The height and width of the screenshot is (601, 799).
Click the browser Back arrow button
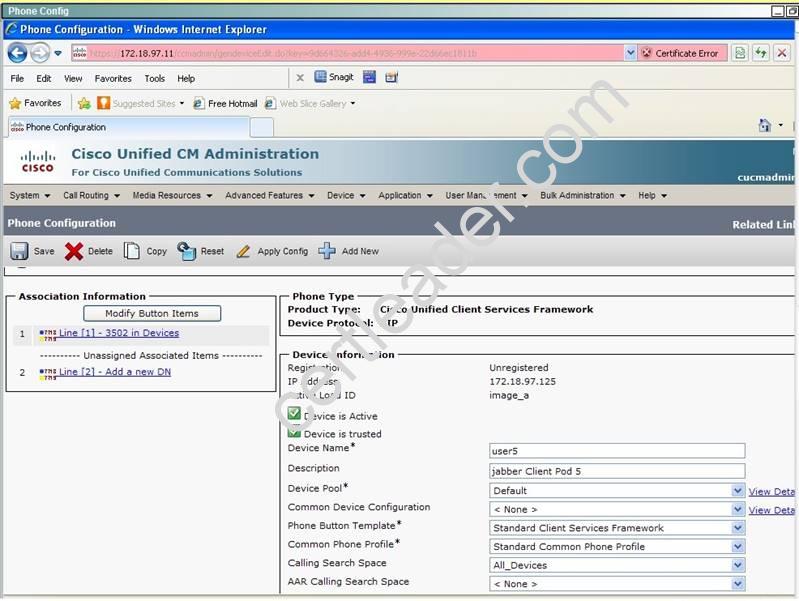[x=17, y=53]
